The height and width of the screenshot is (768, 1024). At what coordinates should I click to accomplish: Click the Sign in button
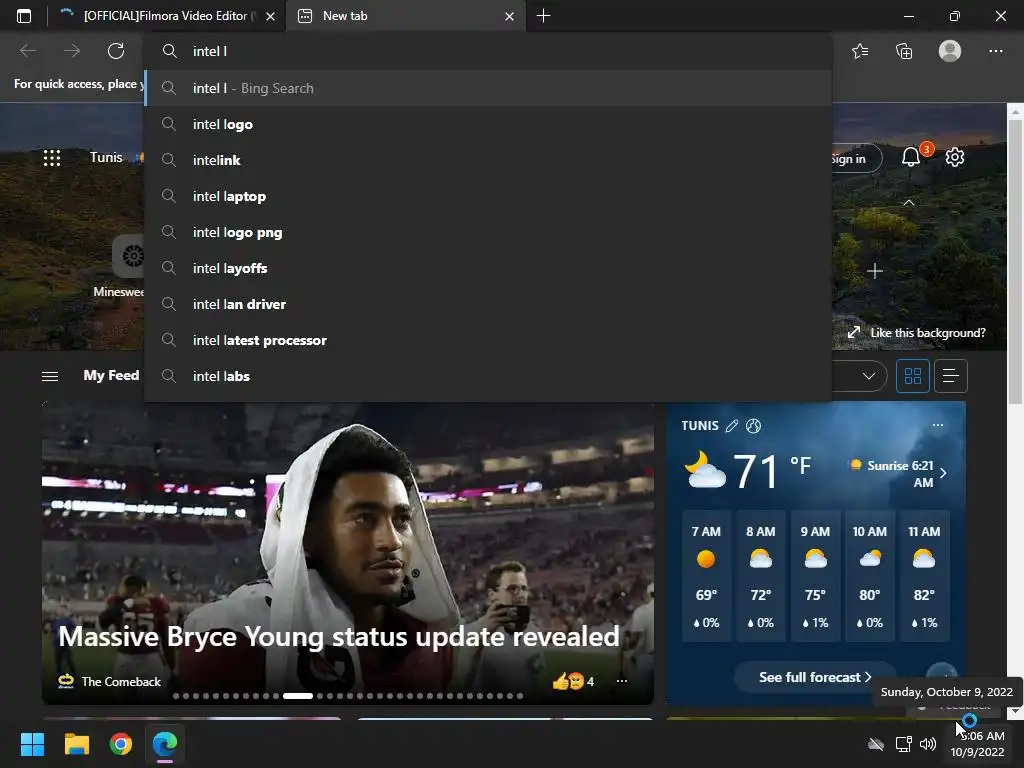coord(856,159)
